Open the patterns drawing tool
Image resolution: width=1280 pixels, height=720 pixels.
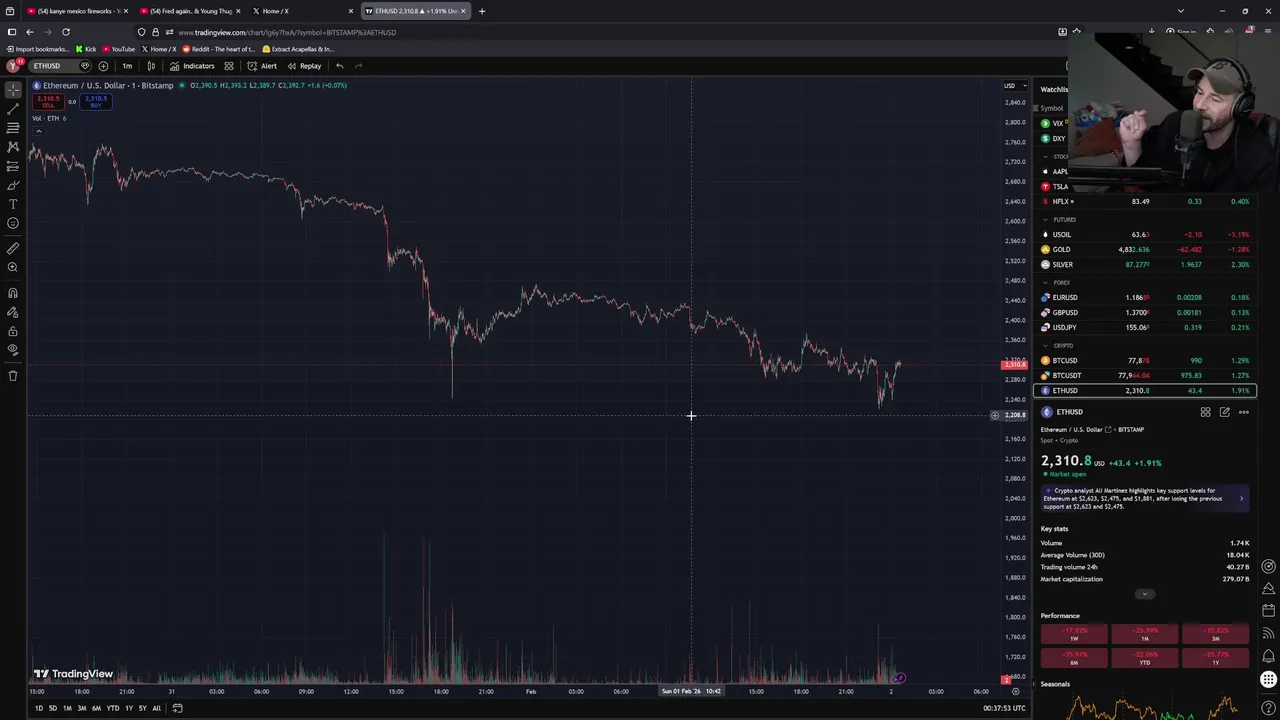pos(13,146)
